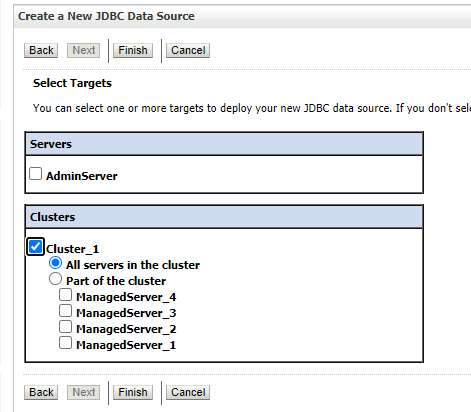Check the ManagedServer_1 checkbox
Viewport: 471px width, 412px height.
[x=65, y=343]
